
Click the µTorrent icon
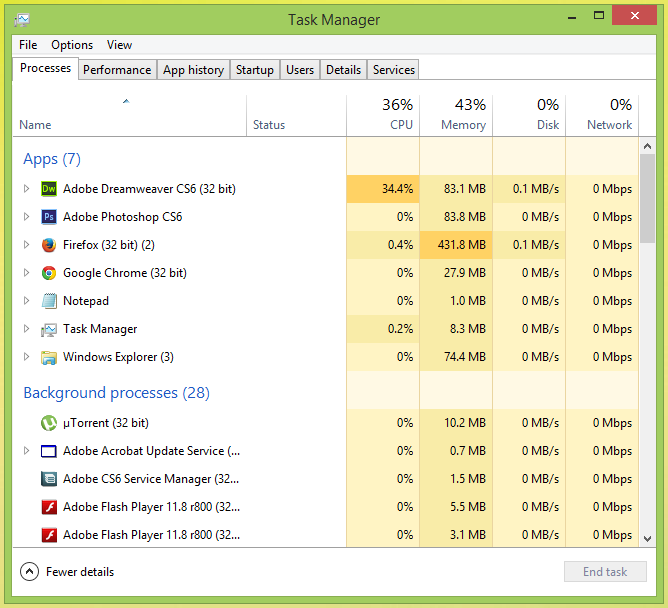49,423
